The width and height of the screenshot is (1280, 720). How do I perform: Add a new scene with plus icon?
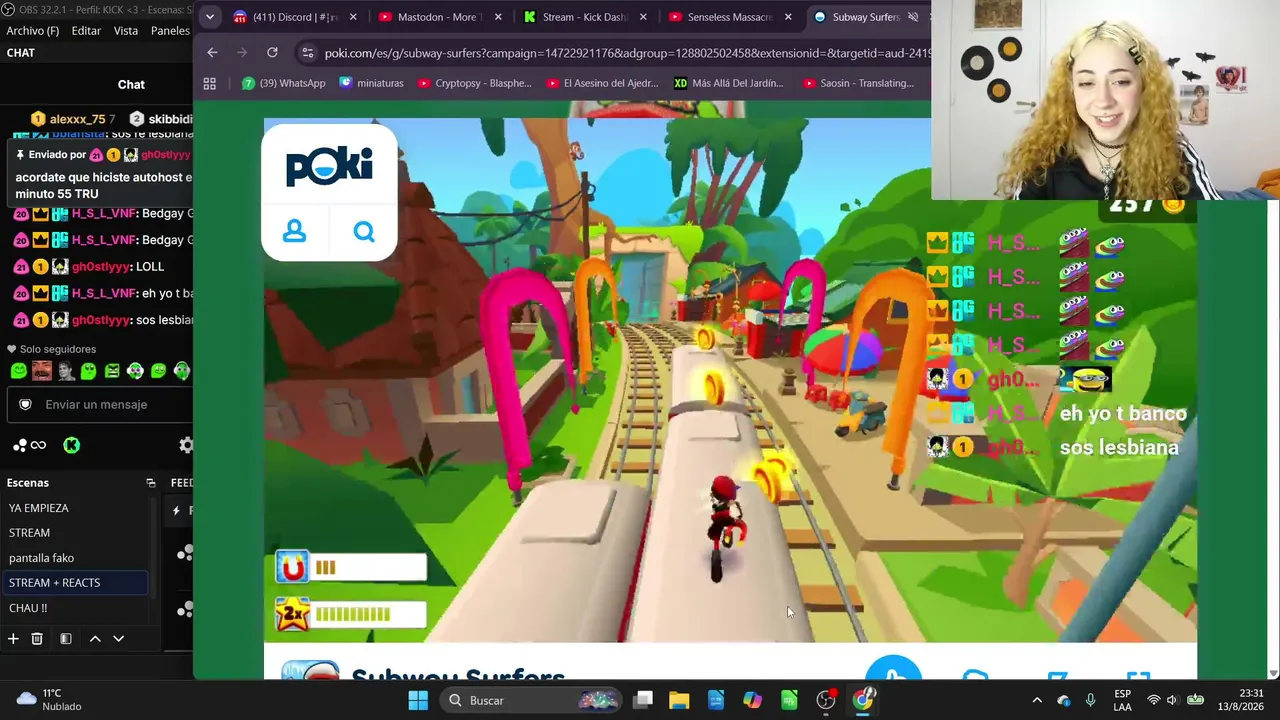pyautogui.click(x=13, y=638)
